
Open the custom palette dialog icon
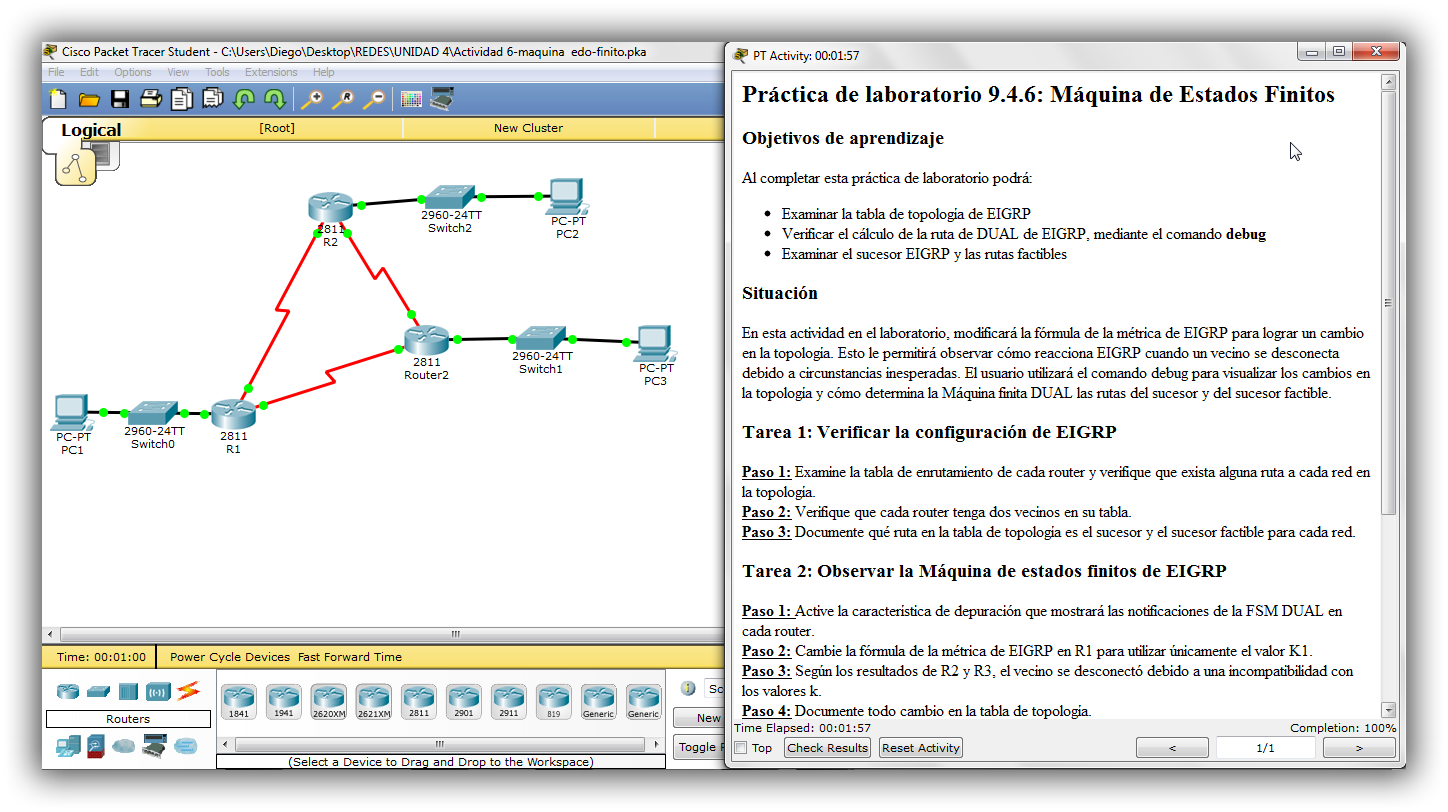click(411, 99)
